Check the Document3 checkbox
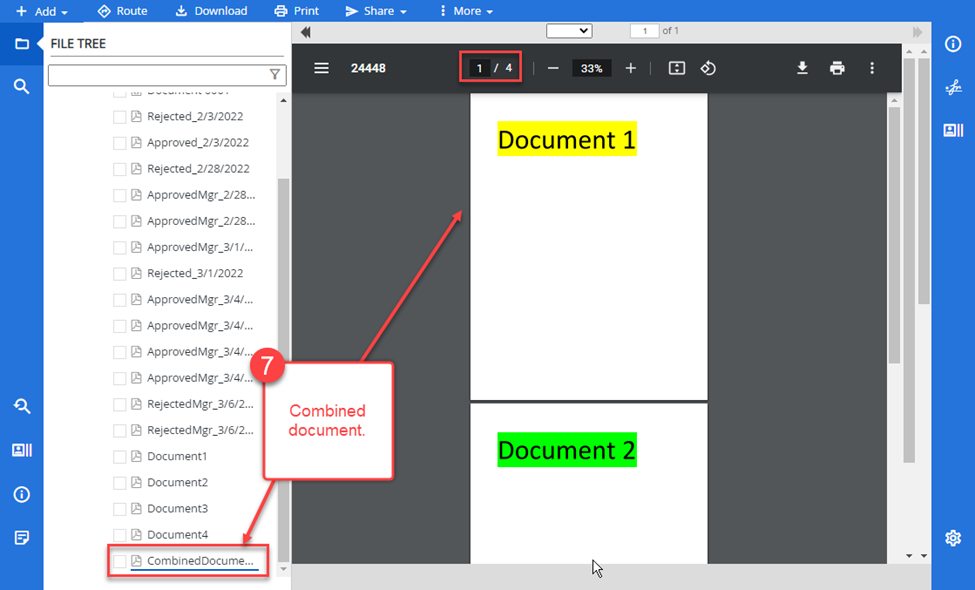The width and height of the screenshot is (975, 590). click(x=119, y=508)
